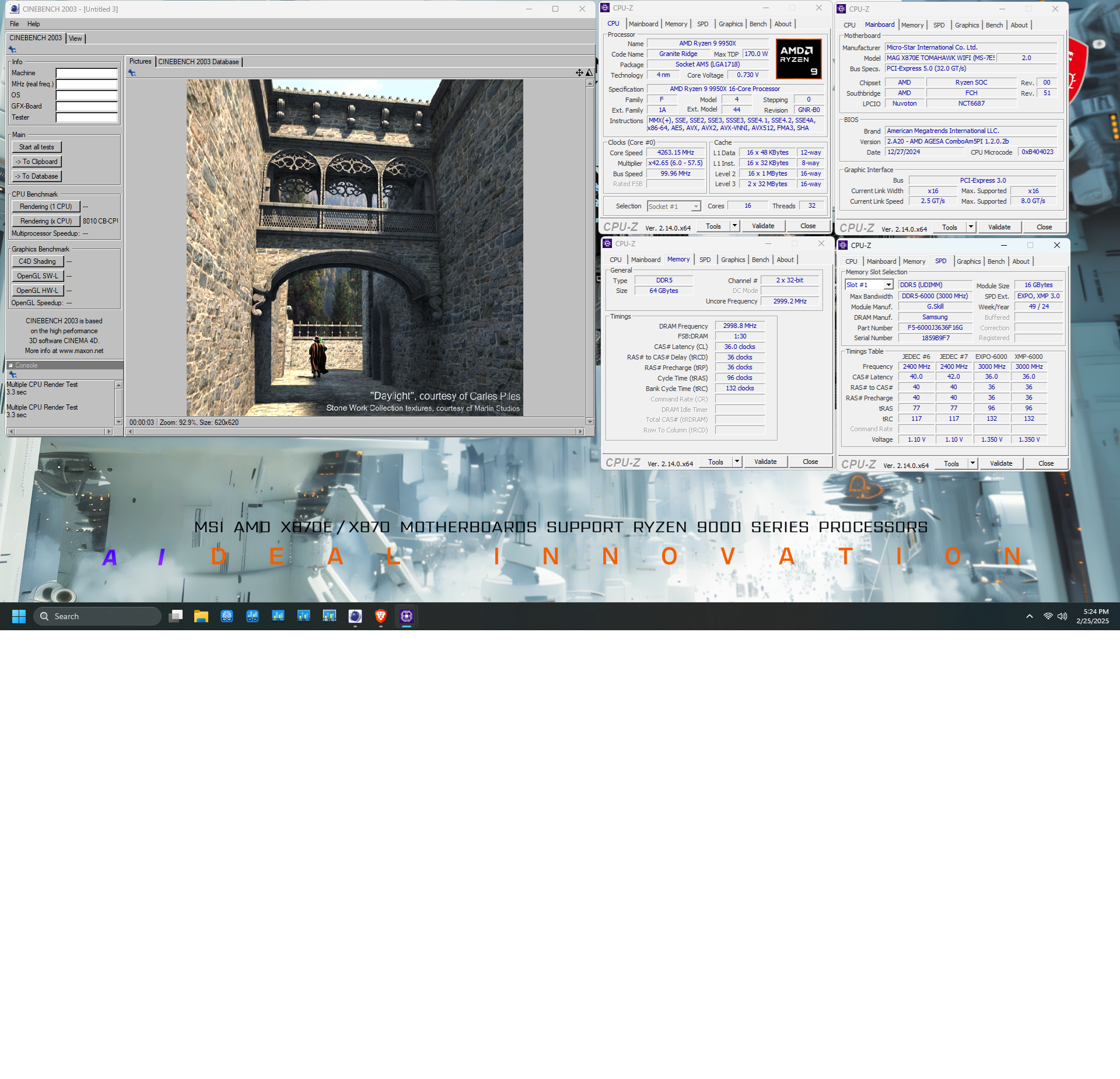Switch to CINEBENCH 2003 Database tab
Image resolution: width=1120 pixels, height=1079 pixels.
tap(198, 62)
